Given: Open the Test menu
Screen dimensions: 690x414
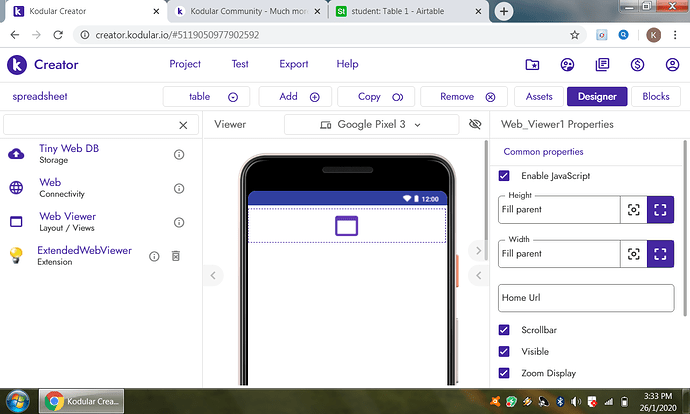Looking at the screenshot, I should (x=240, y=64).
